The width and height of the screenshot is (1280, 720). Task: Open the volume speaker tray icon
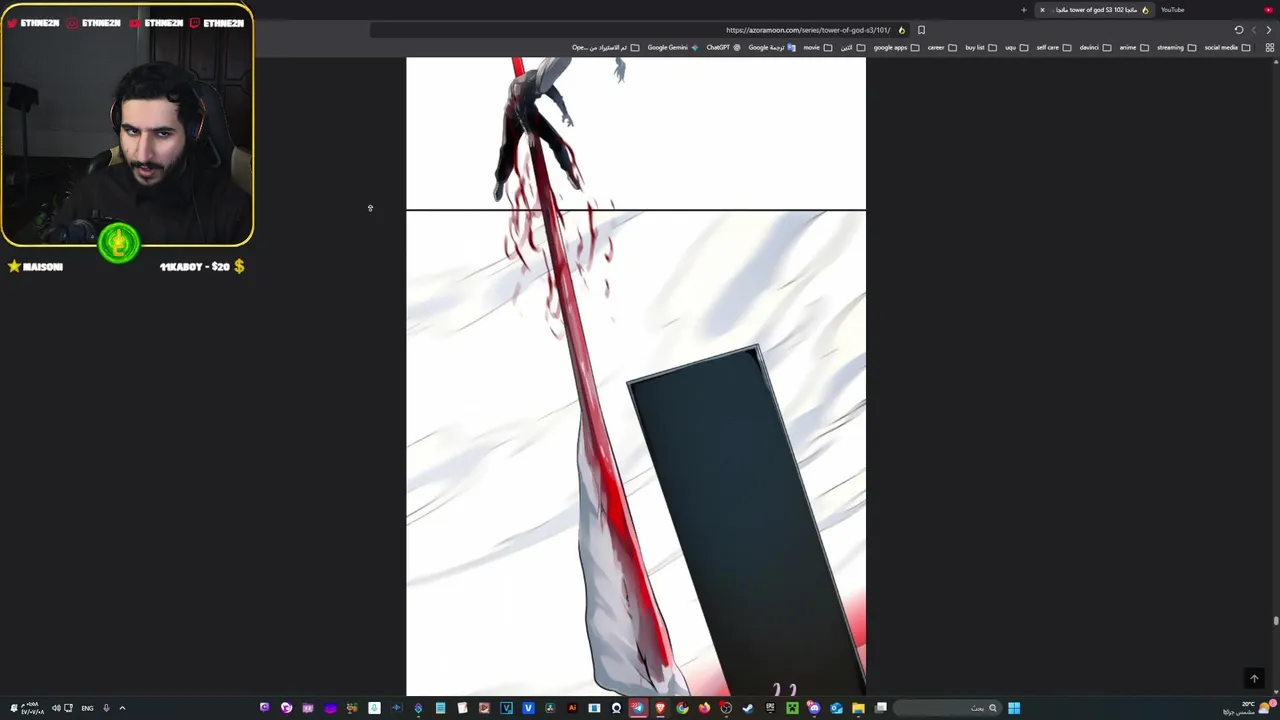(56, 708)
